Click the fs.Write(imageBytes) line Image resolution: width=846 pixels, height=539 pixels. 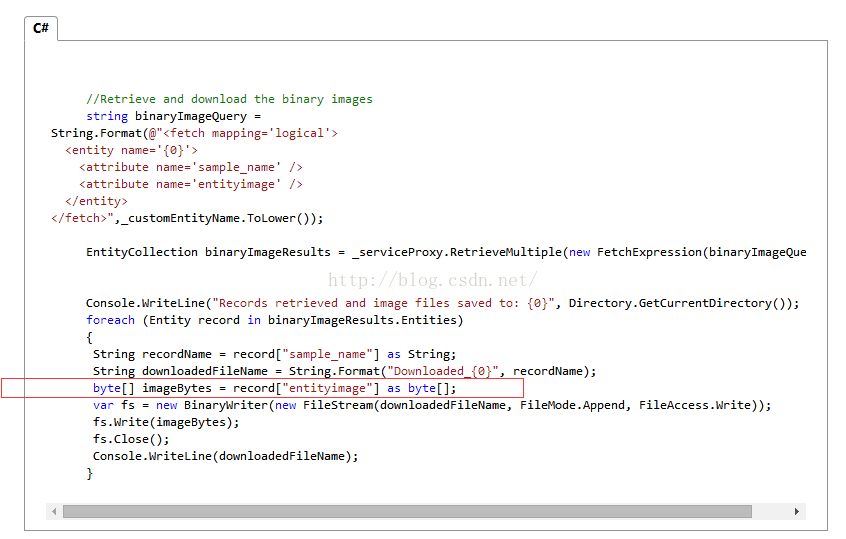coord(166,422)
